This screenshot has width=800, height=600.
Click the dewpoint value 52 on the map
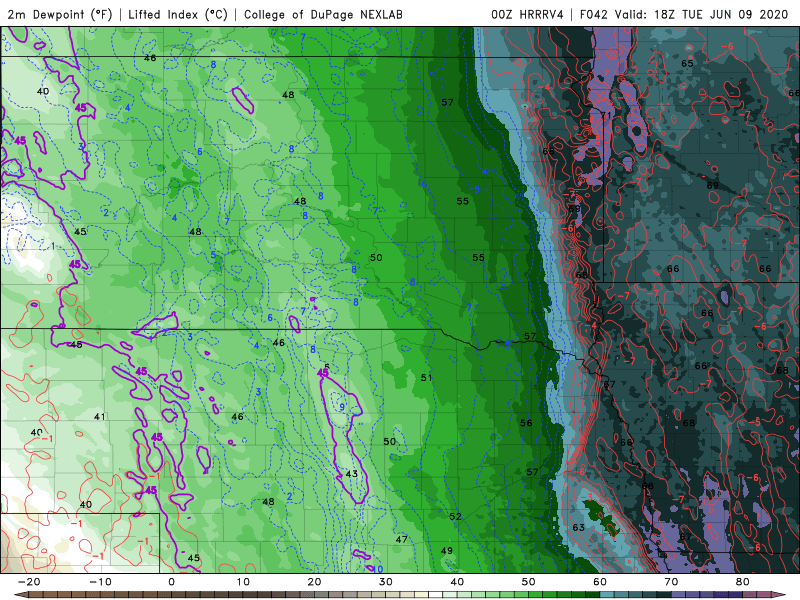point(455,517)
